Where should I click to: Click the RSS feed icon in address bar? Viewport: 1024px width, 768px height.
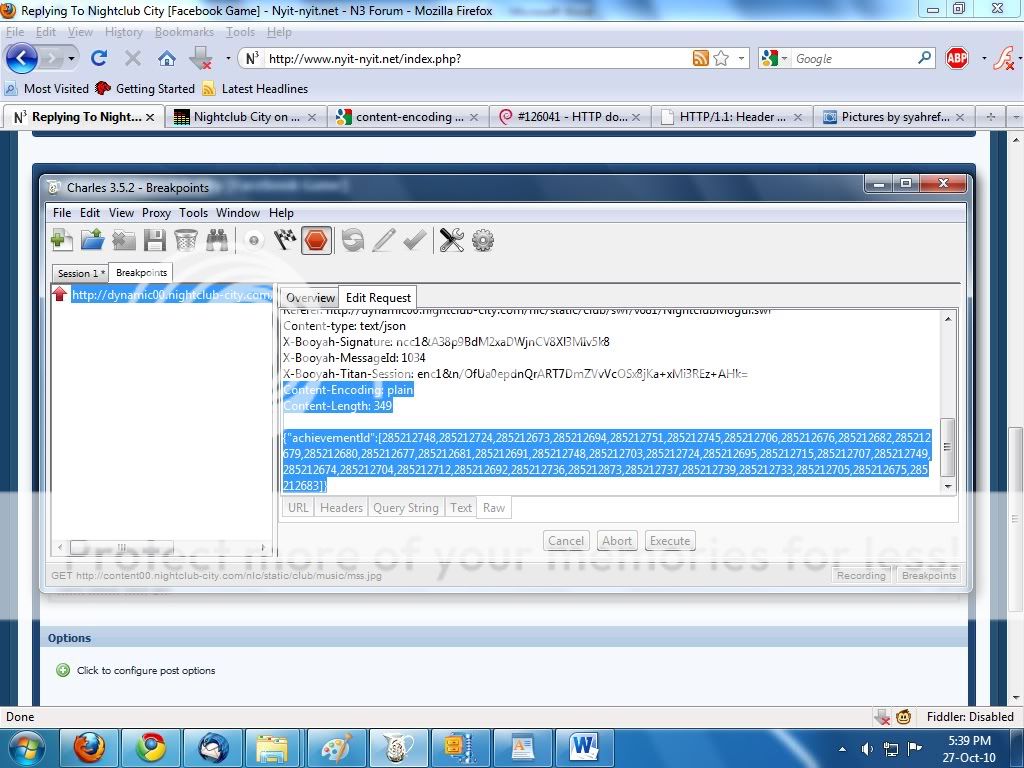point(701,59)
